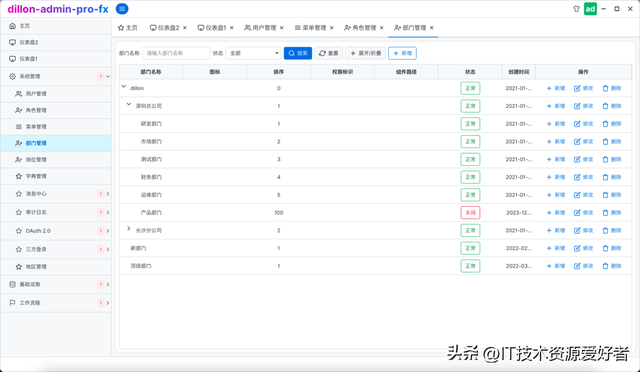This screenshot has width=640, height=372.
Task: Click the 部门名称 column header
Action: coord(151,72)
